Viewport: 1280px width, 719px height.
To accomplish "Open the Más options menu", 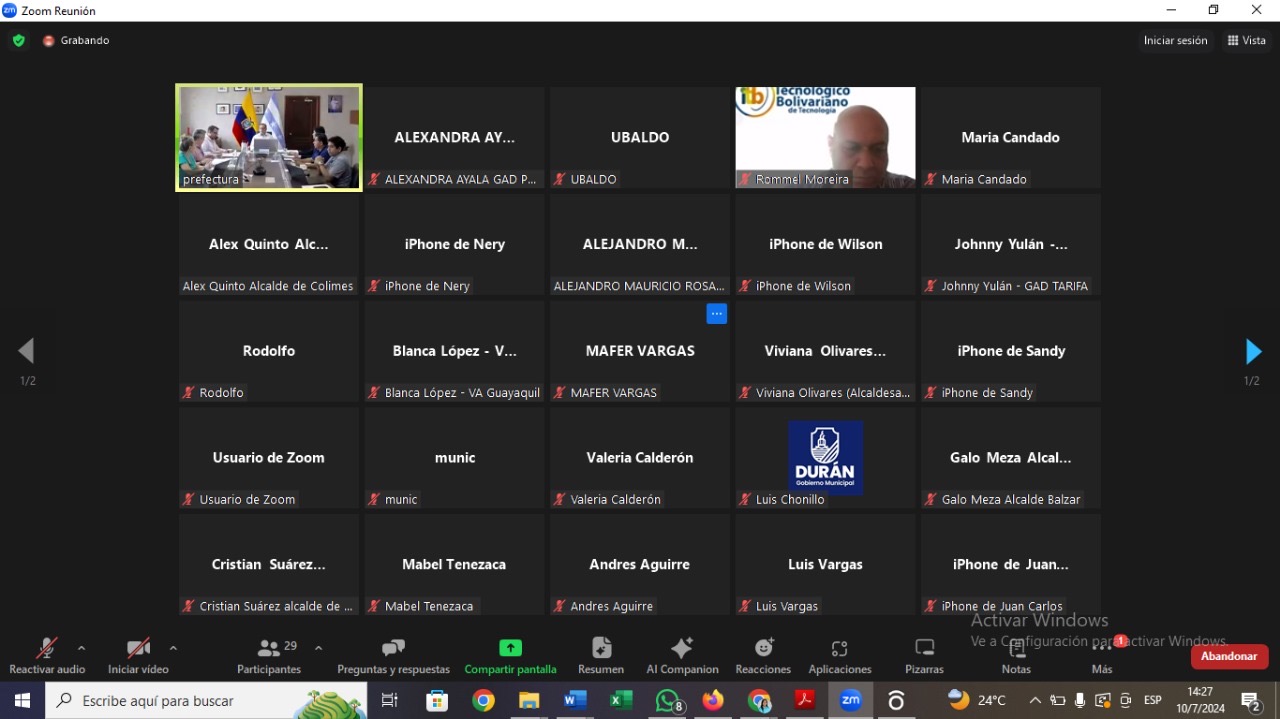I will [1102, 655].
